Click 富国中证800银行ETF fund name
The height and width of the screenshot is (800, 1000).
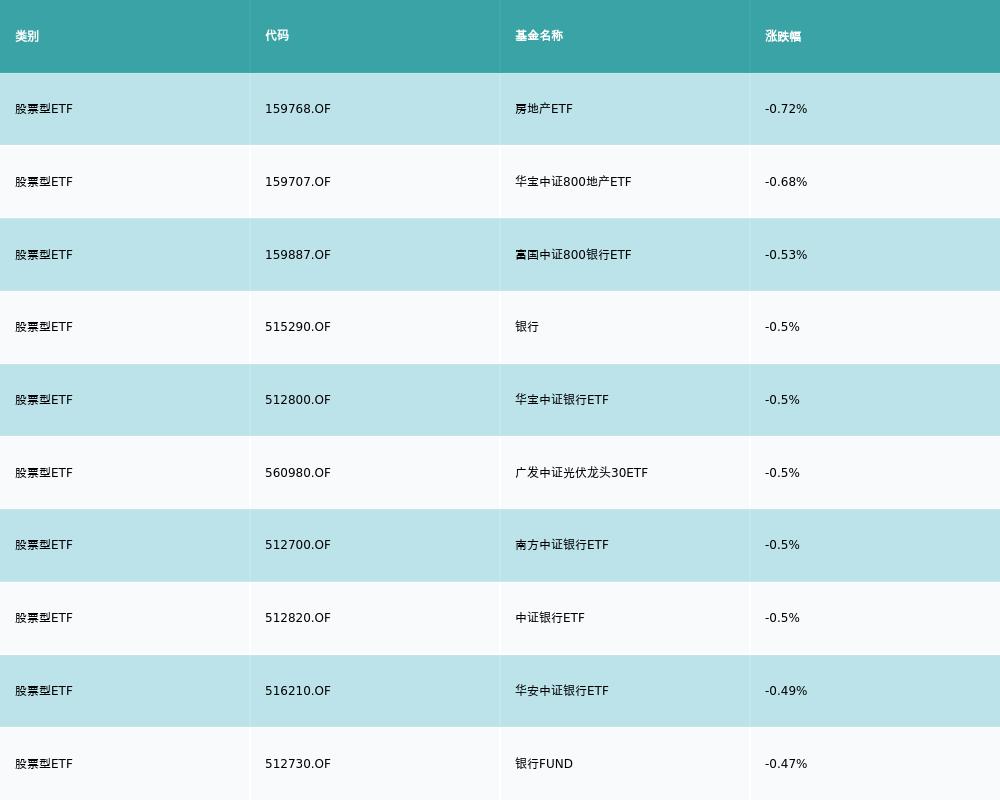tap(573, 255)
